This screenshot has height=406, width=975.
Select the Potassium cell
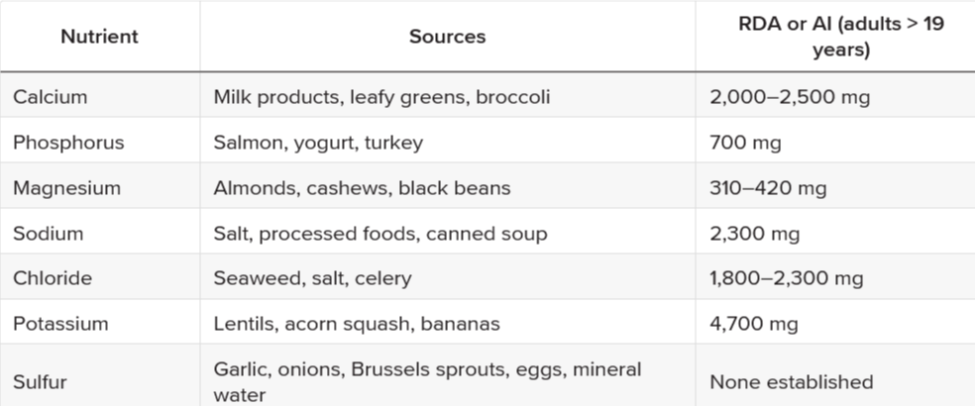tap(60, 324)
